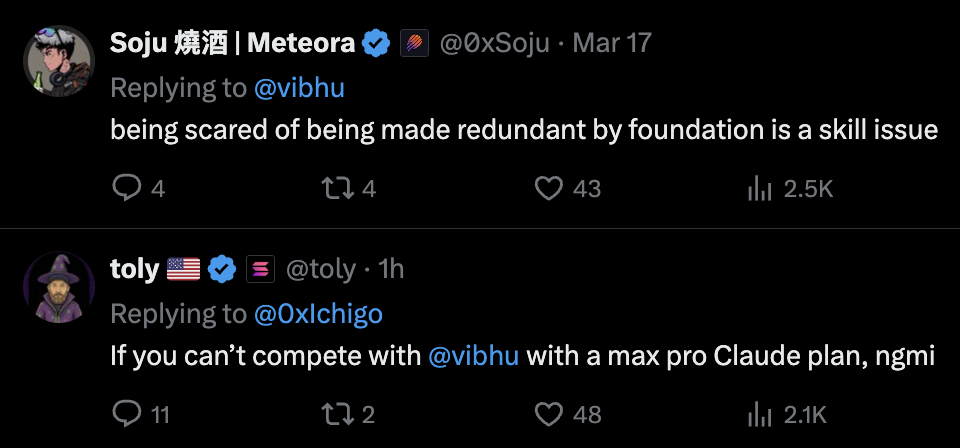Open @vibhu link in Replying to line
960x448 pixels.
point(299,87)
